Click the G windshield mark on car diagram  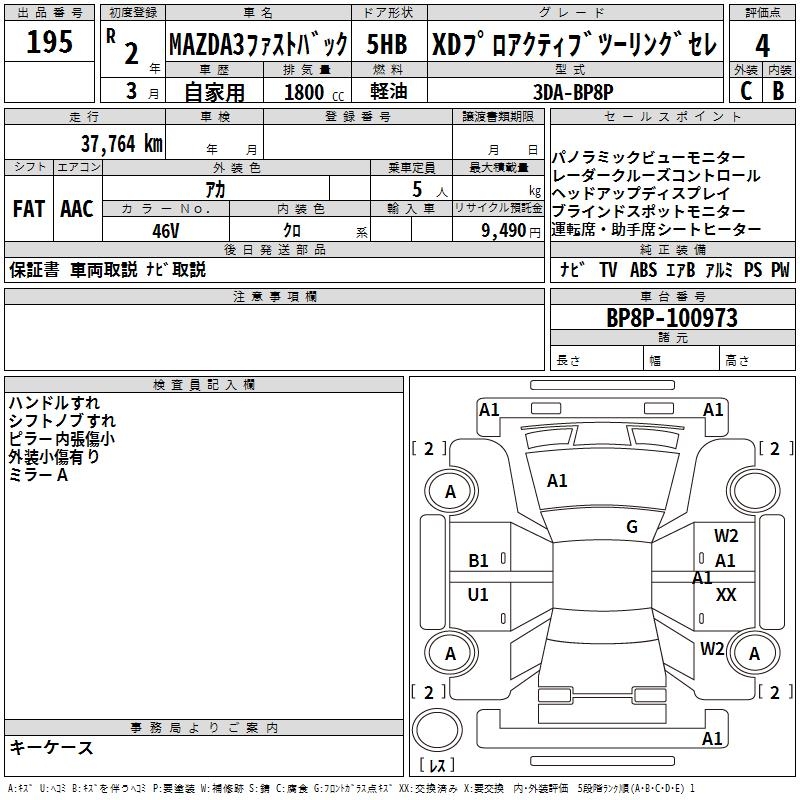pyautogui.click(x=632, y=527)
